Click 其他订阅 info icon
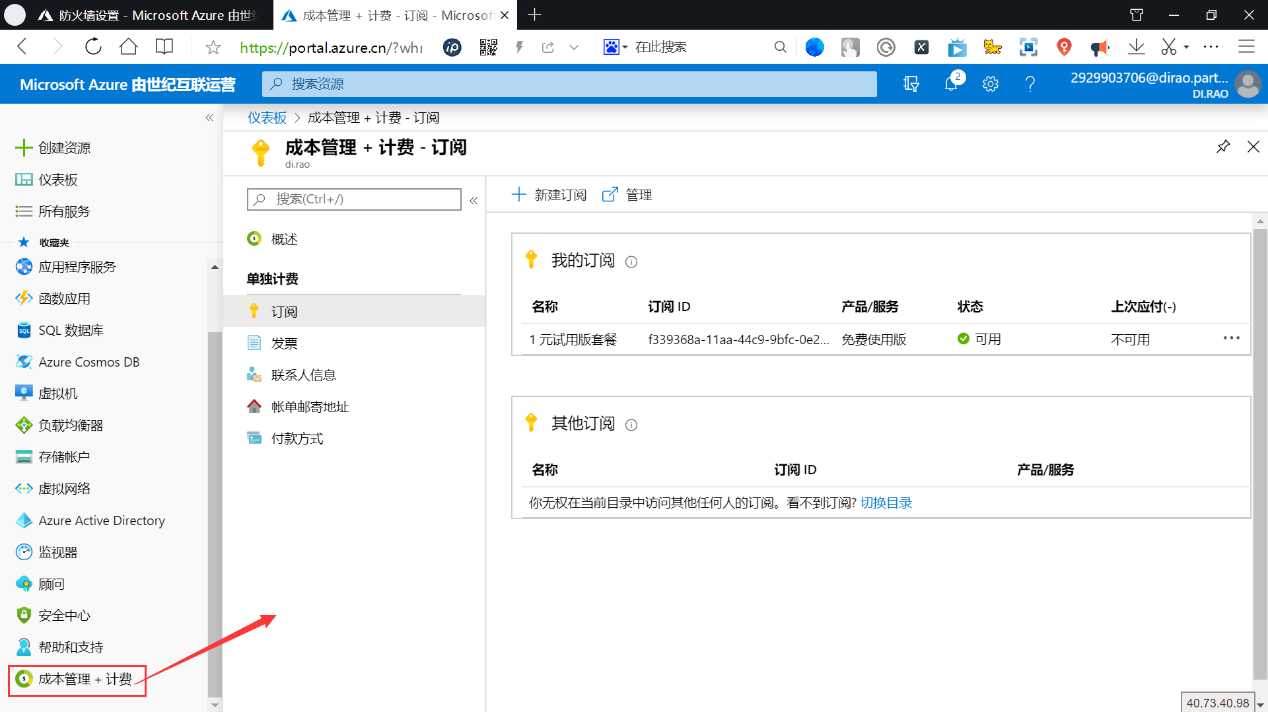This screenshot has height=712, width=1268. click(631, 425)
